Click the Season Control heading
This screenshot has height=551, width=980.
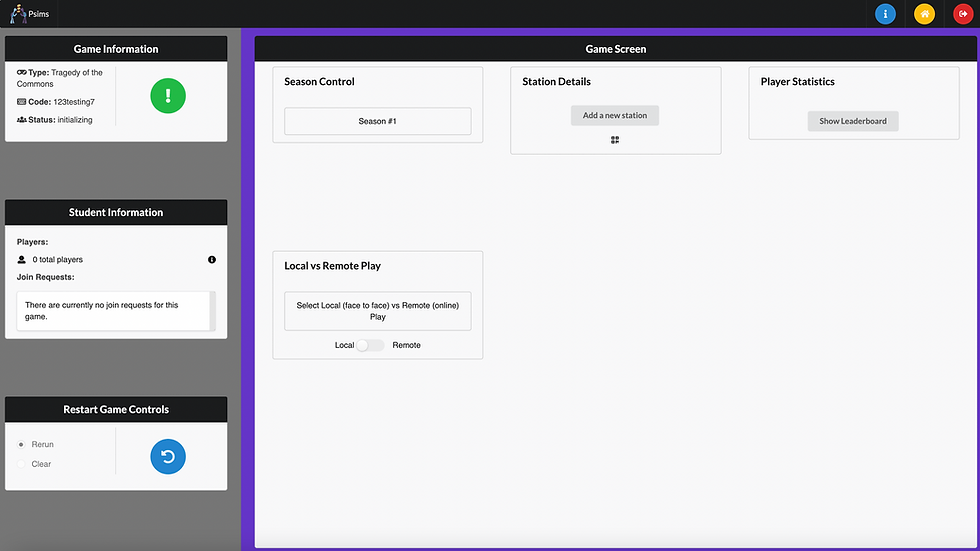[319, 82]
